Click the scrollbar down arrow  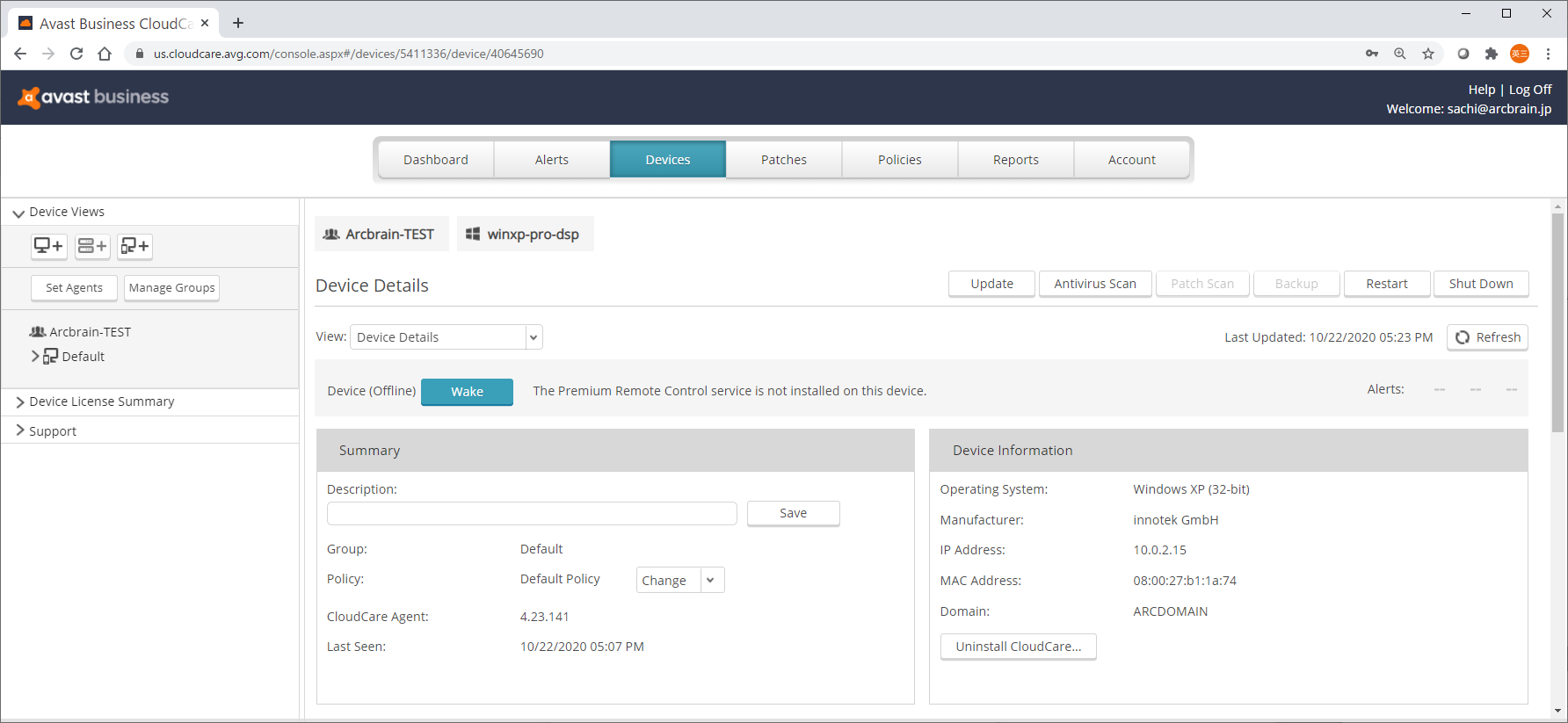pyautogui.click(x=1558, y=711)
